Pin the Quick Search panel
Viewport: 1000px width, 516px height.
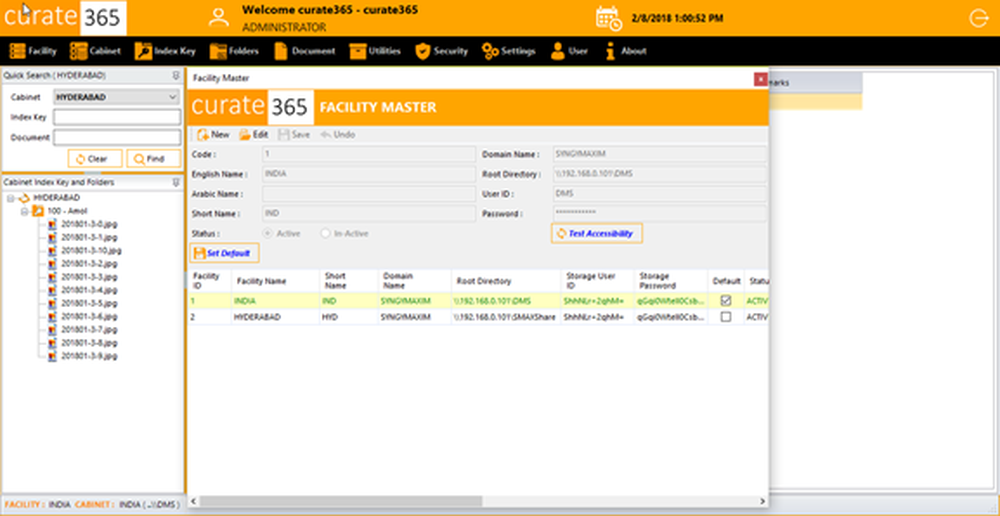[176, 75]
